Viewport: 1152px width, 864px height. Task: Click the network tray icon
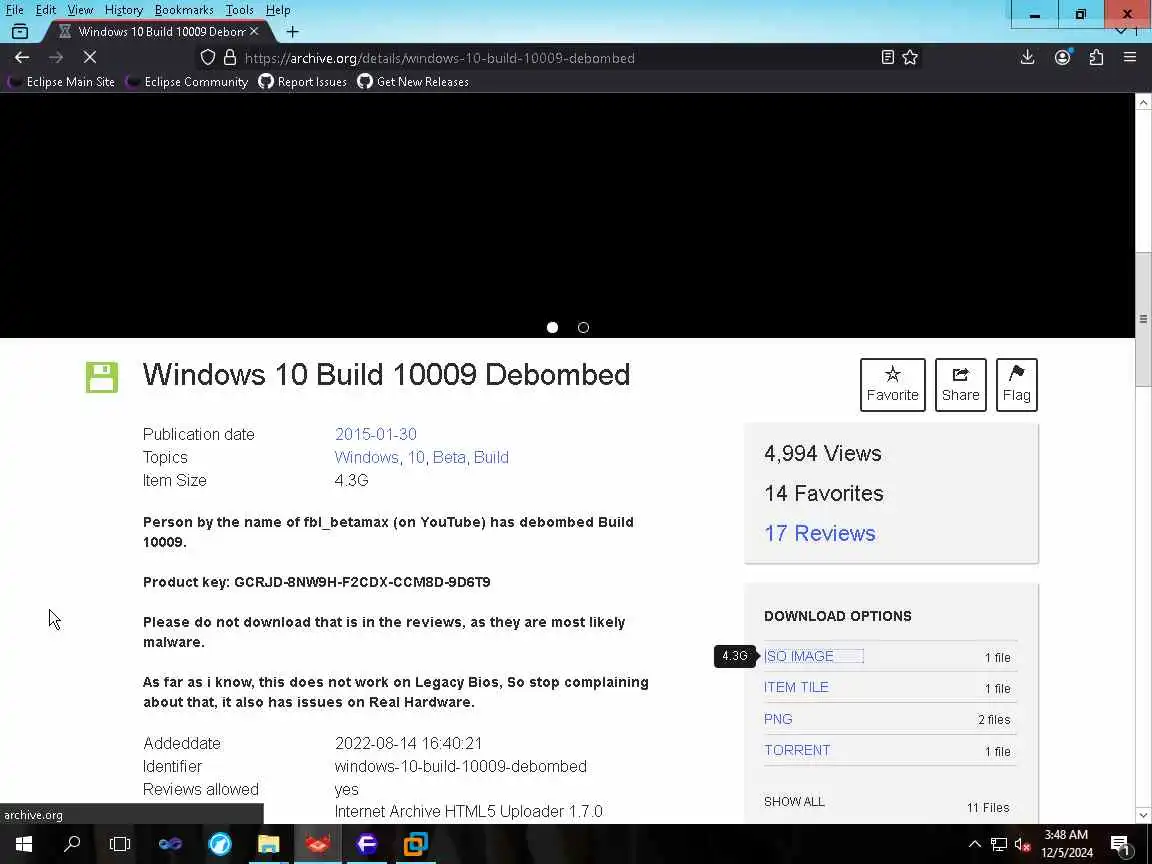point(999,844)
